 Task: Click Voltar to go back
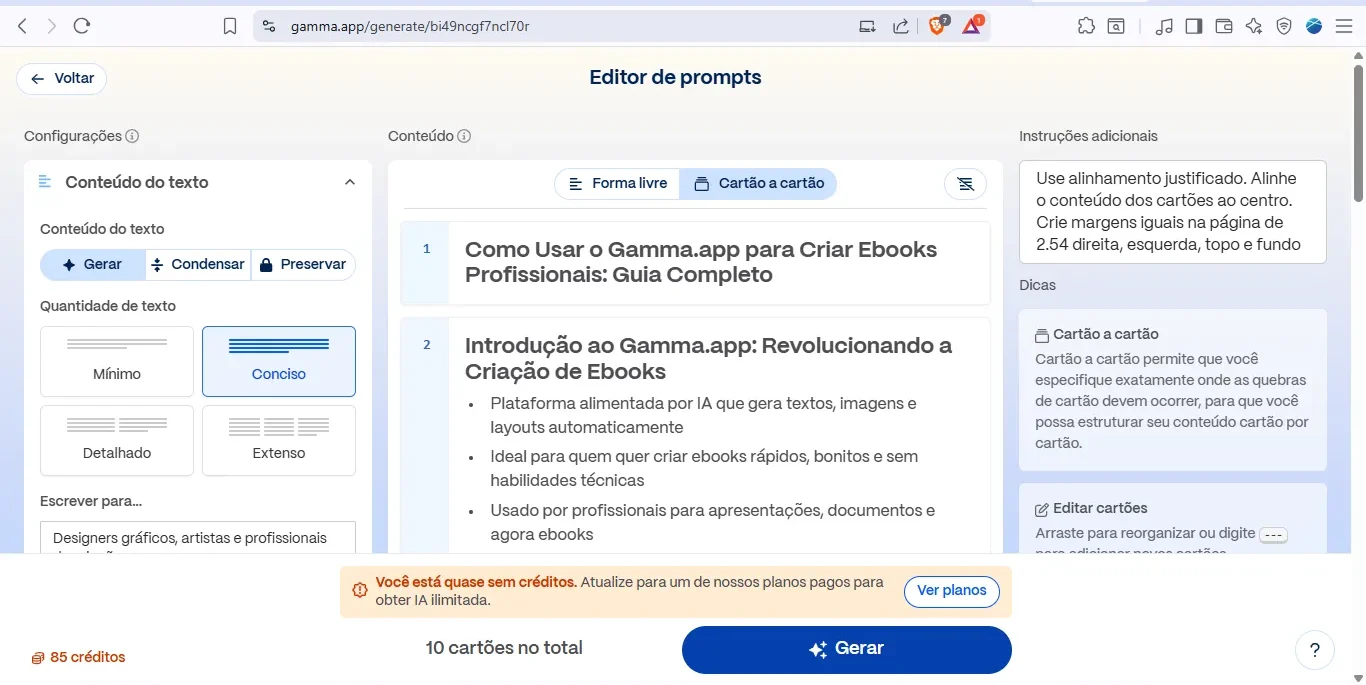click(x=62, y=78)
